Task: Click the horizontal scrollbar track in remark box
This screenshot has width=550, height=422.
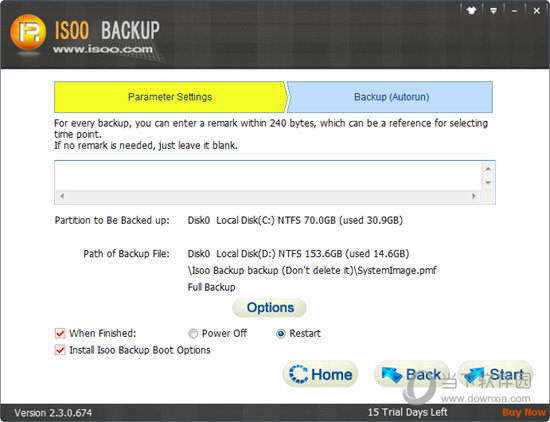Action: [x=268, y=196]
